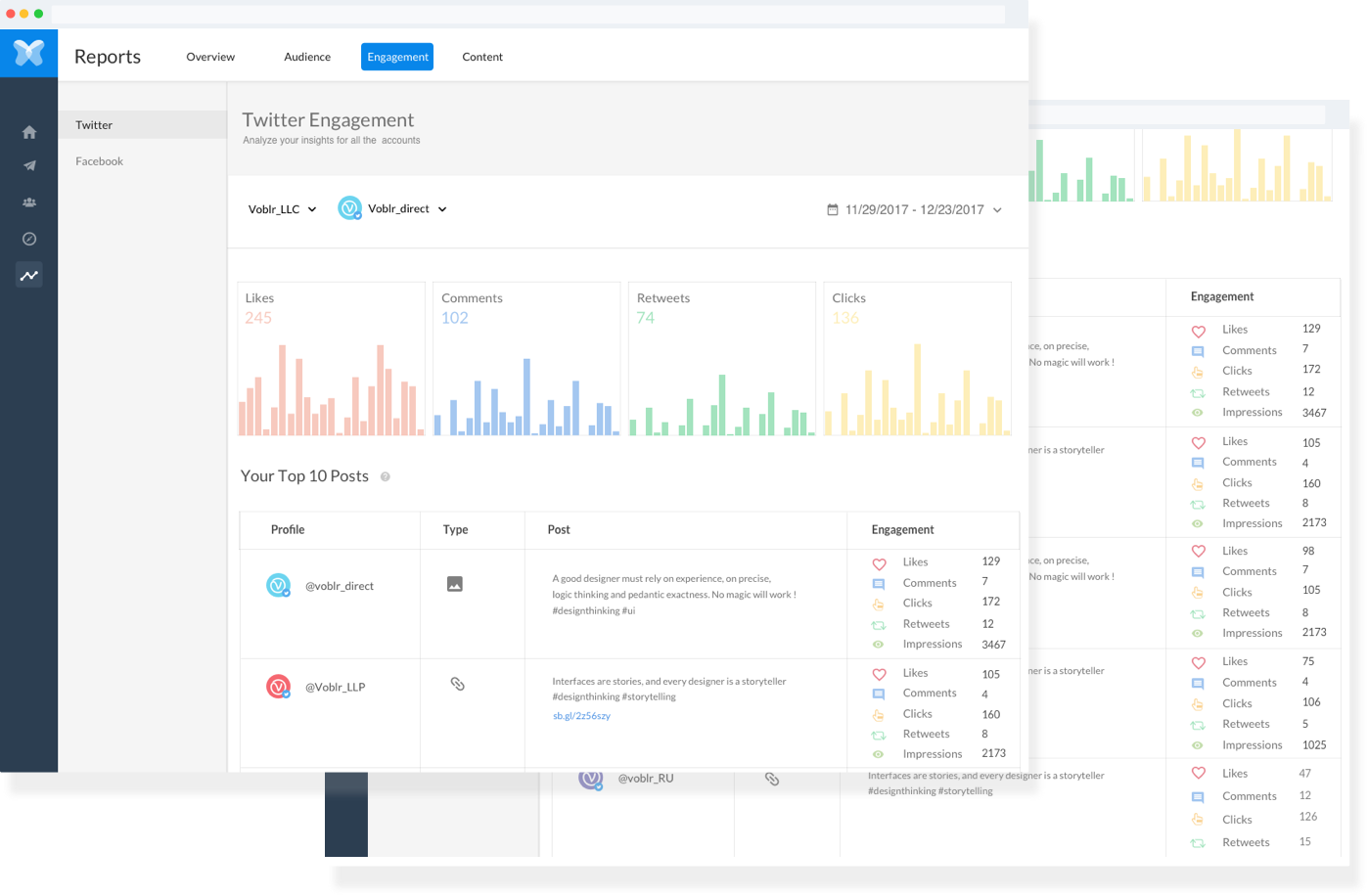Click green bar chart in back window

click(1081, 166)
